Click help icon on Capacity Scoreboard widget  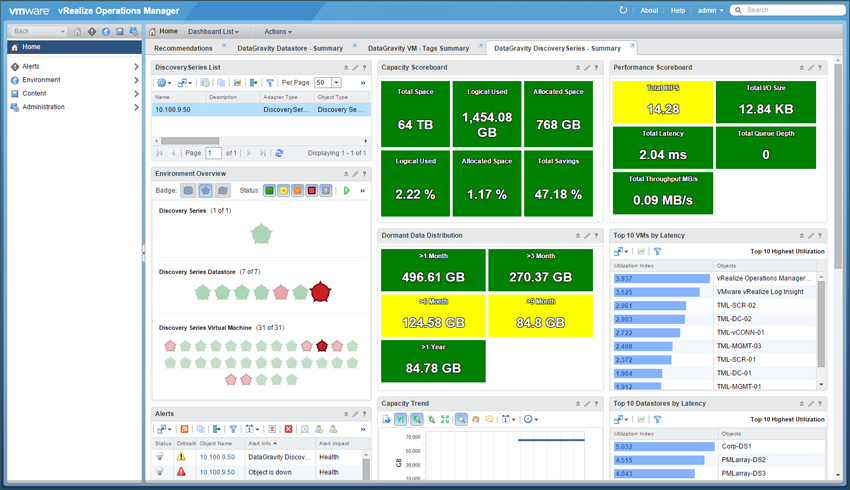click(x=596, y=68)
